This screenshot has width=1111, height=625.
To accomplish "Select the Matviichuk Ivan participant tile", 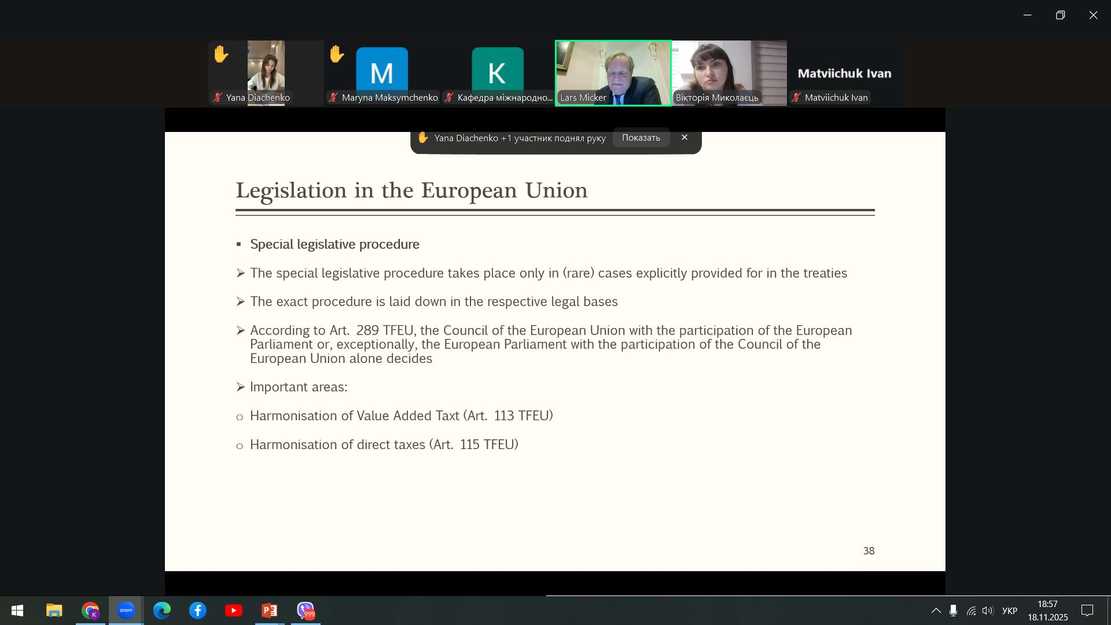I will coord(844,72).
